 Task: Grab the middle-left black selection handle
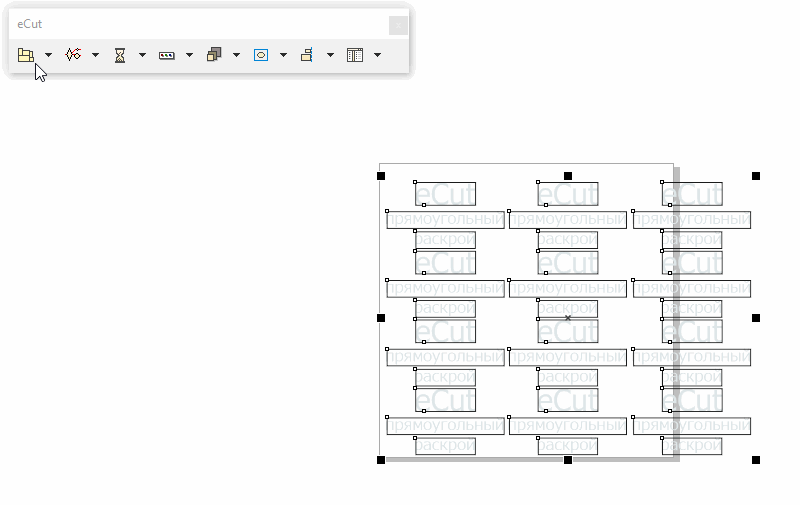381,318
